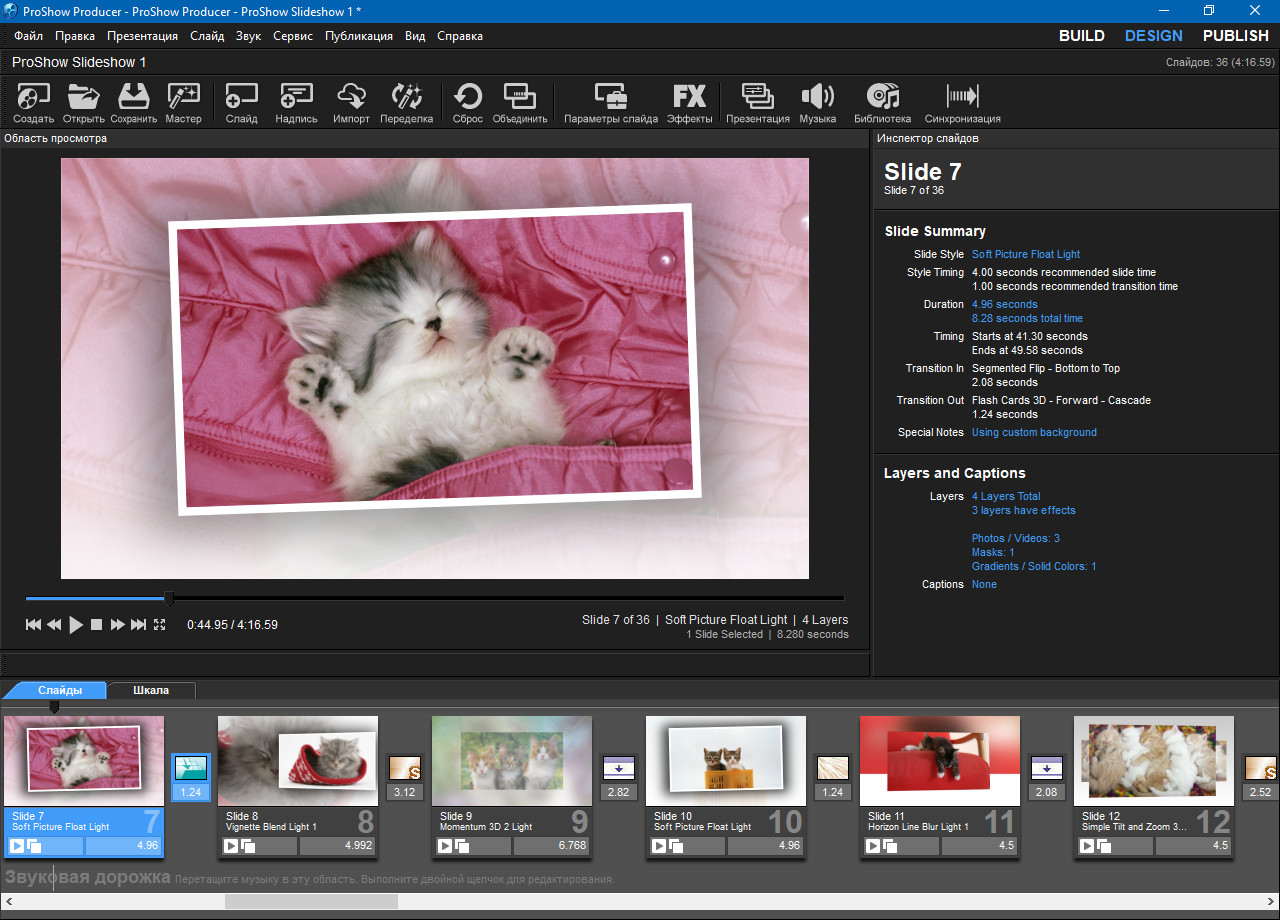This screenshot has height=920, width=1280.
Task: Open the Библиотека music library
Action: tap(882, 98)
